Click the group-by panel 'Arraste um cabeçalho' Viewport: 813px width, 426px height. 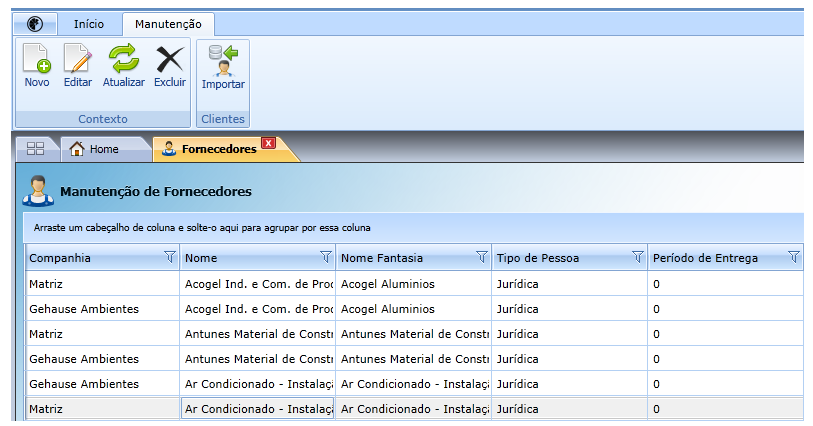point(413,228)
